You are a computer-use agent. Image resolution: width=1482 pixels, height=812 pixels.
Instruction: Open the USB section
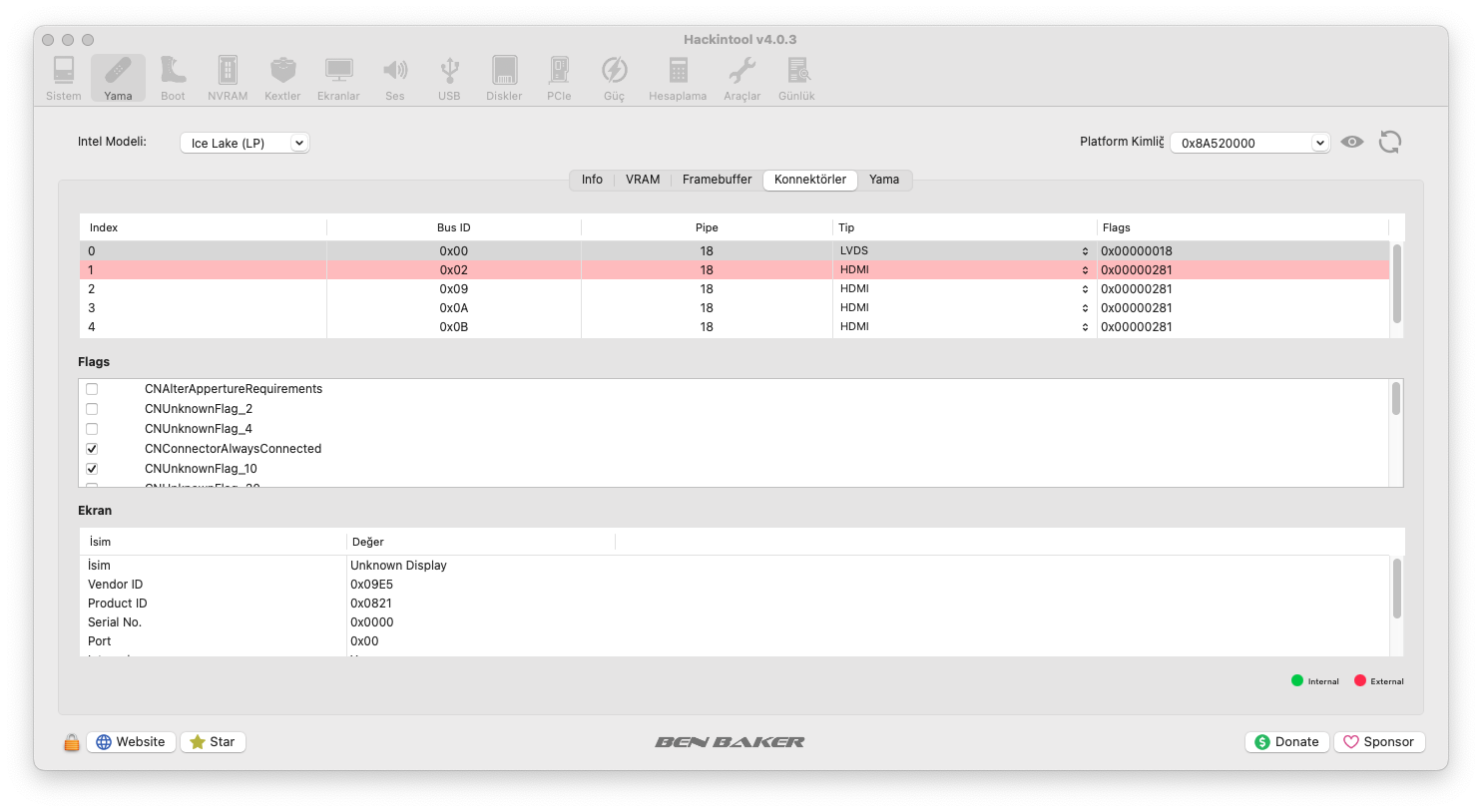[x=449, y=78]
